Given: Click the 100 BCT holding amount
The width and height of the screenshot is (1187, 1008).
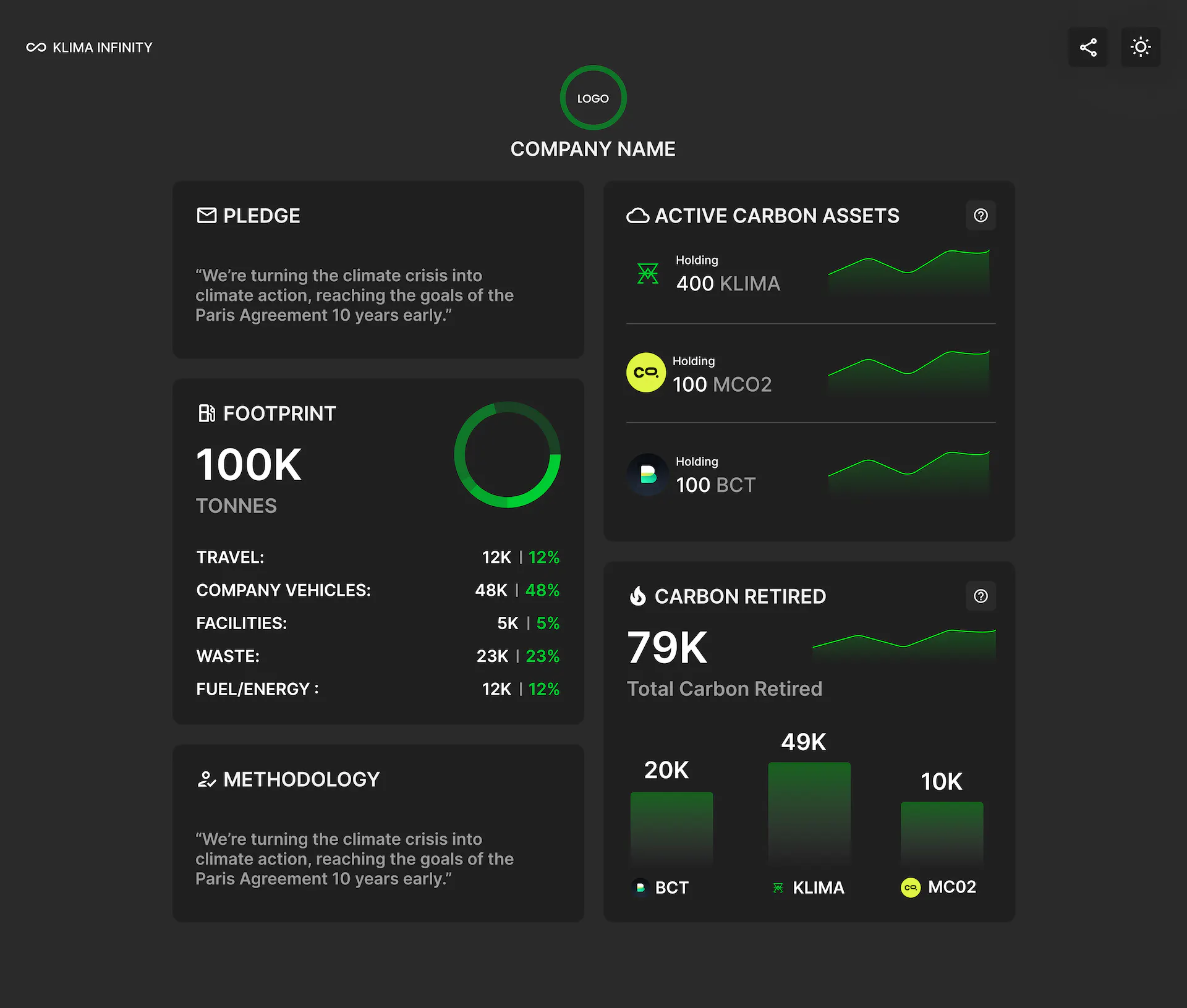Looking at the screenshot, I should [715, 485].
